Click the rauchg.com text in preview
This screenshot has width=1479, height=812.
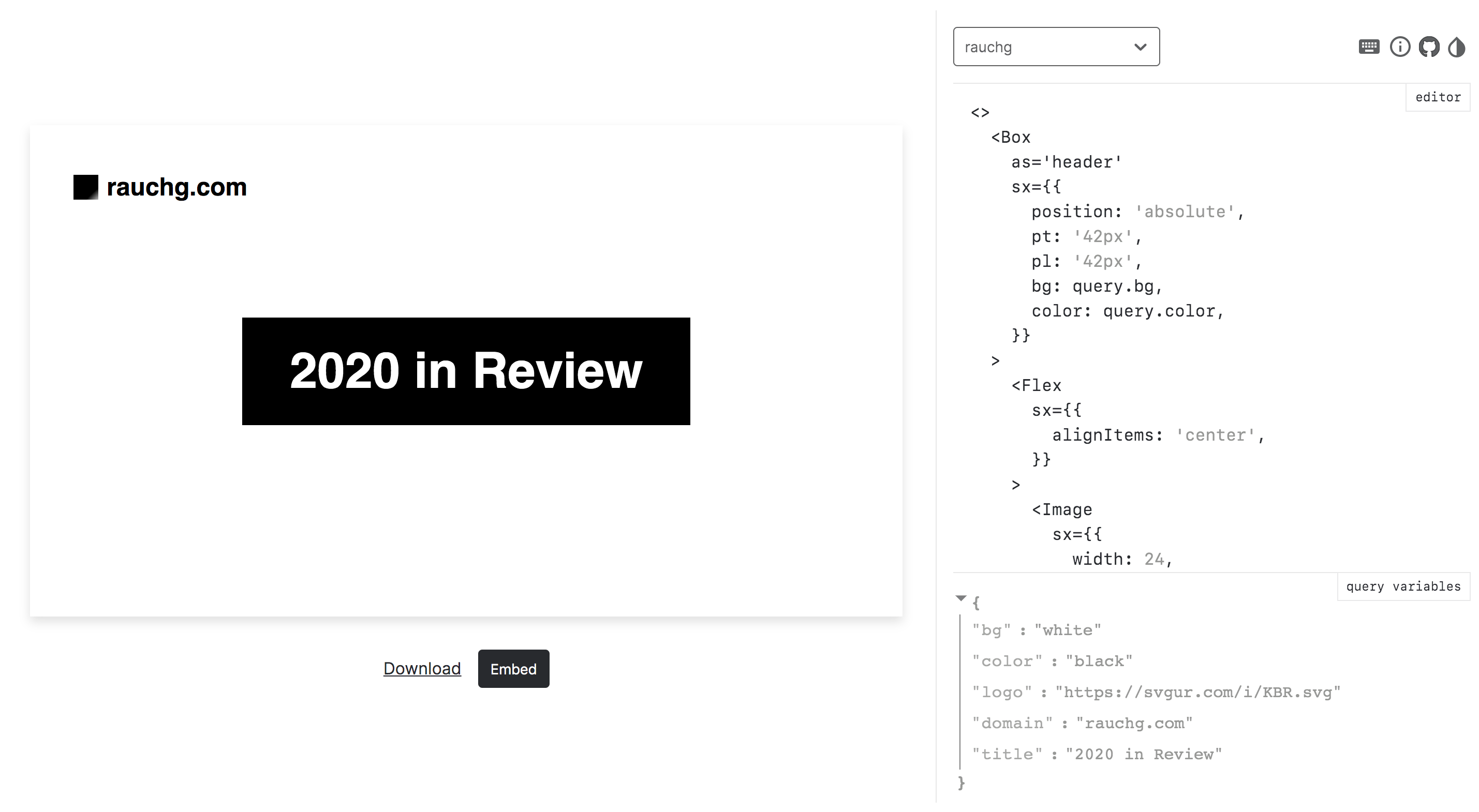coord(176,187)
